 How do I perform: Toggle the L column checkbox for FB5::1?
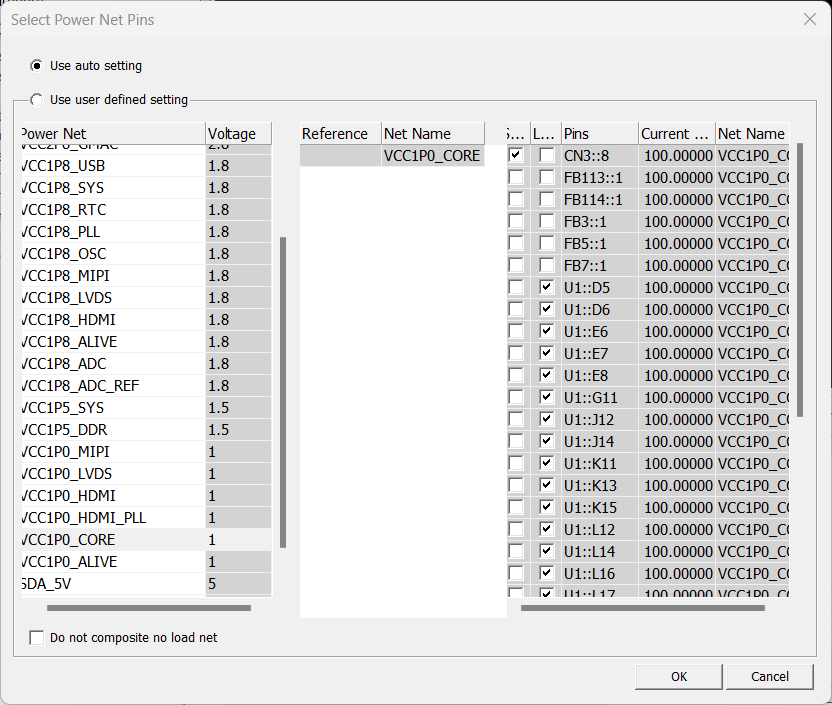click(546, 244)
